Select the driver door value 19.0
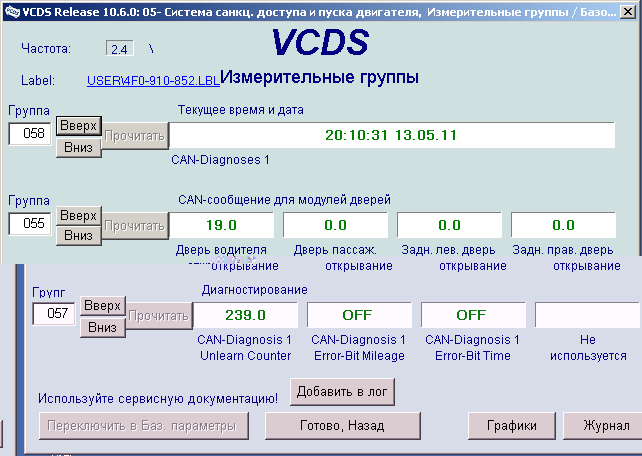 [222, 225]
